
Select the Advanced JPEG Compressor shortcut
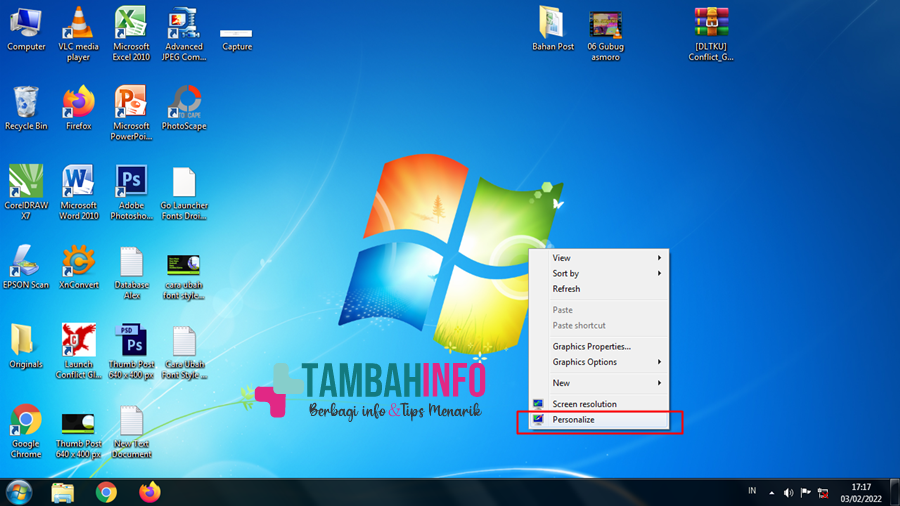pos(184,34)
